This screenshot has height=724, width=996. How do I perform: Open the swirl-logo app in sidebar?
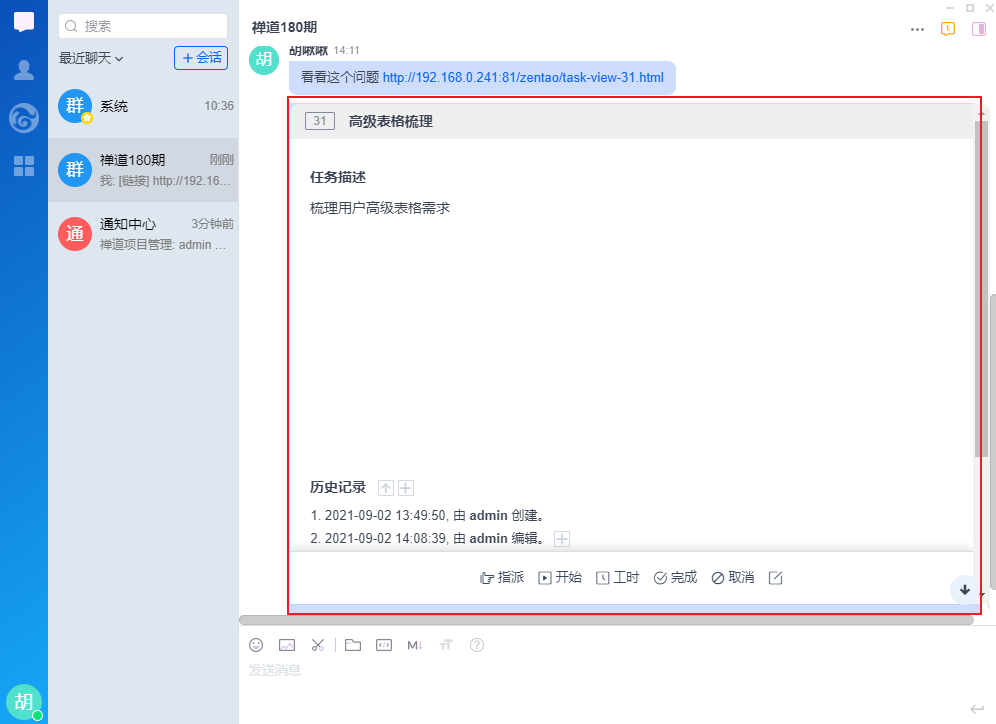point(24,118)
